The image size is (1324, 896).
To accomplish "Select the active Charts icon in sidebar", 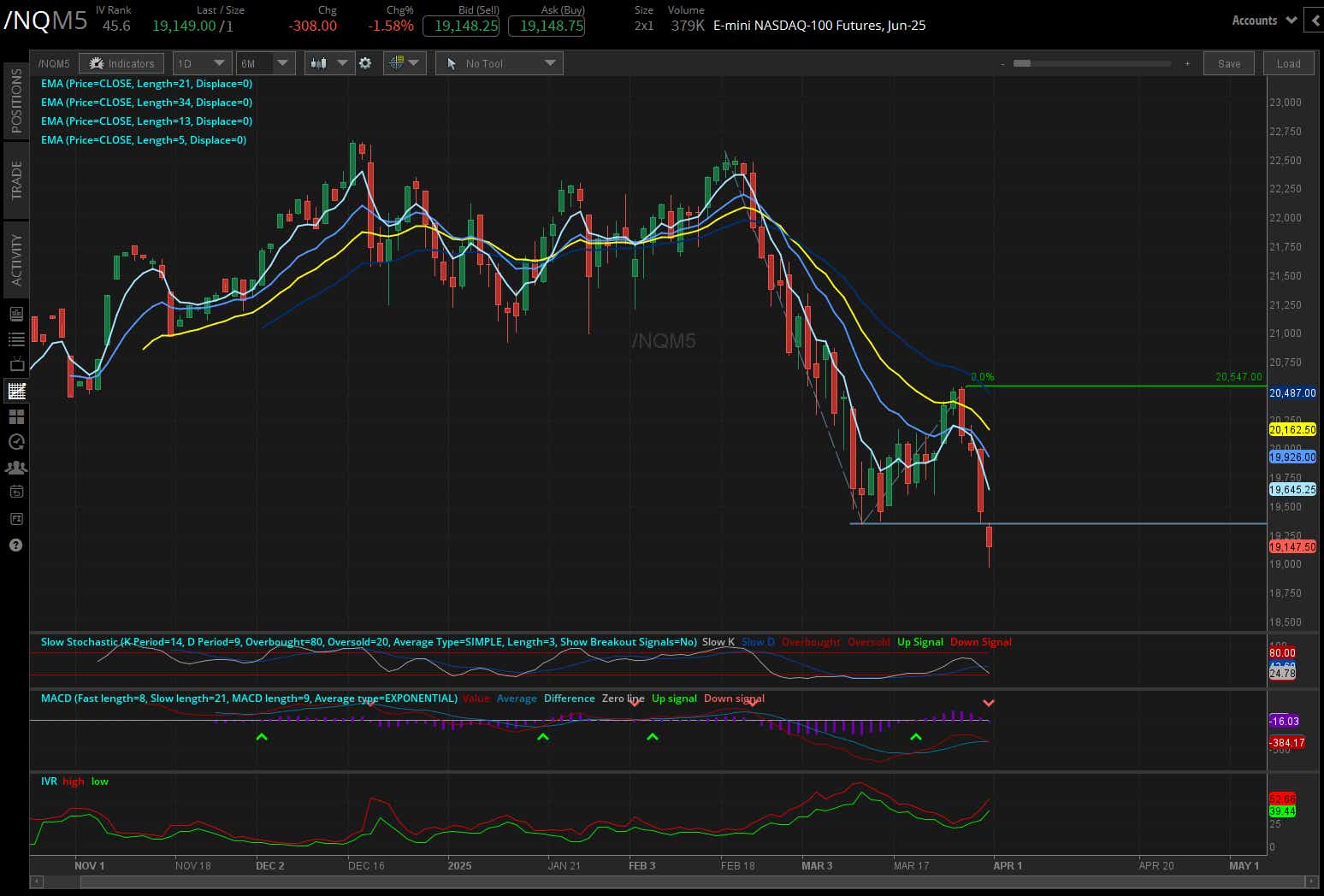I will 15,391.
